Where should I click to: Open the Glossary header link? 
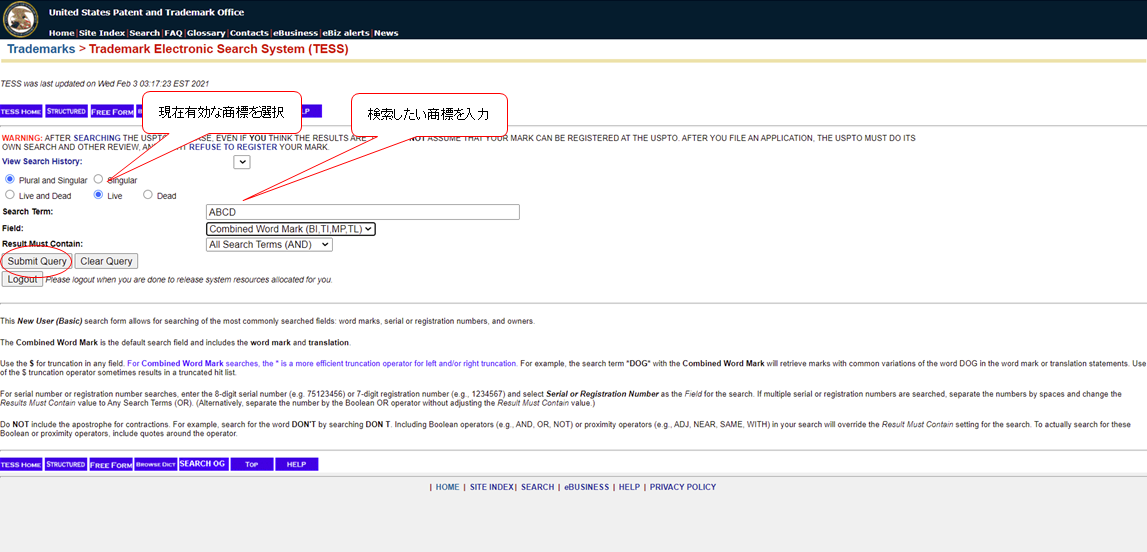pyautogui.click(x=206, y=33)
